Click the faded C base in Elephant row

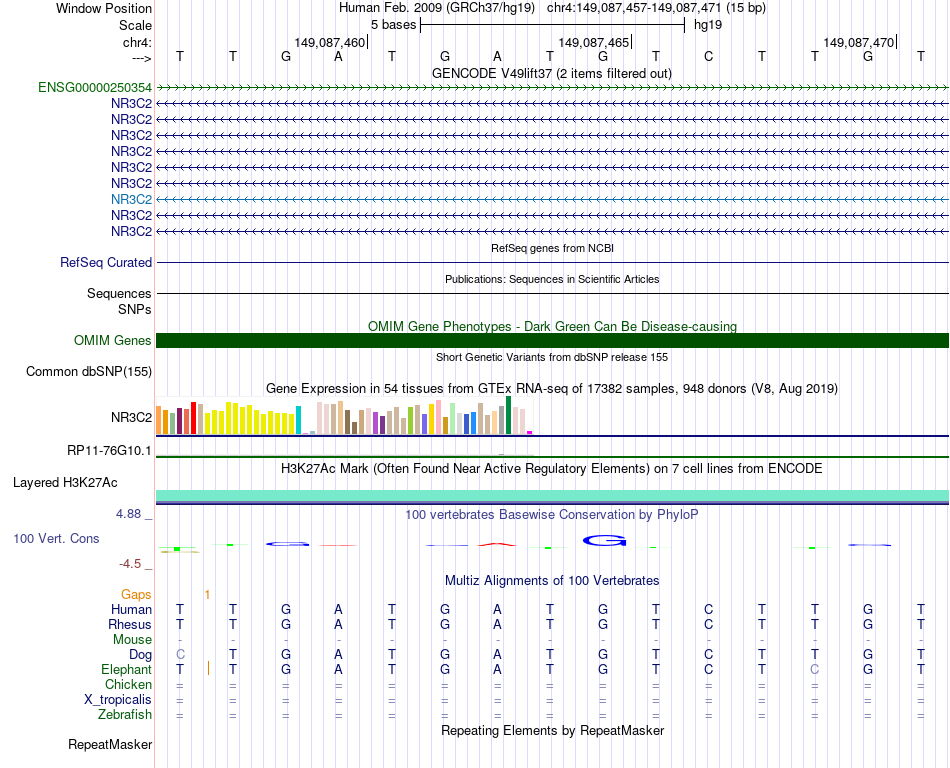point(814,669)
